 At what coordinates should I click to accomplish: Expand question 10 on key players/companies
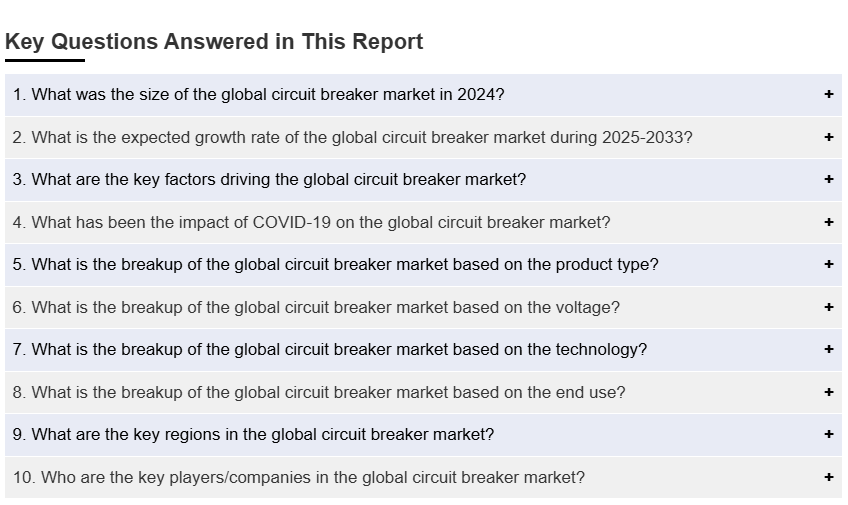[299, 477]
